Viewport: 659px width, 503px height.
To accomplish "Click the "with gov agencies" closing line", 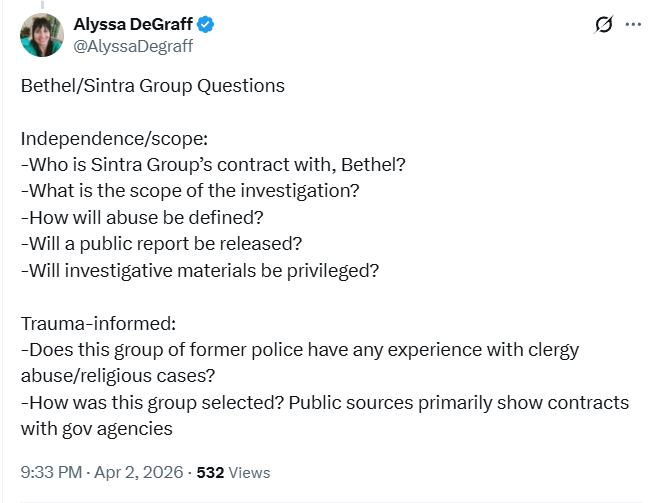I will [x=97, y=428].
